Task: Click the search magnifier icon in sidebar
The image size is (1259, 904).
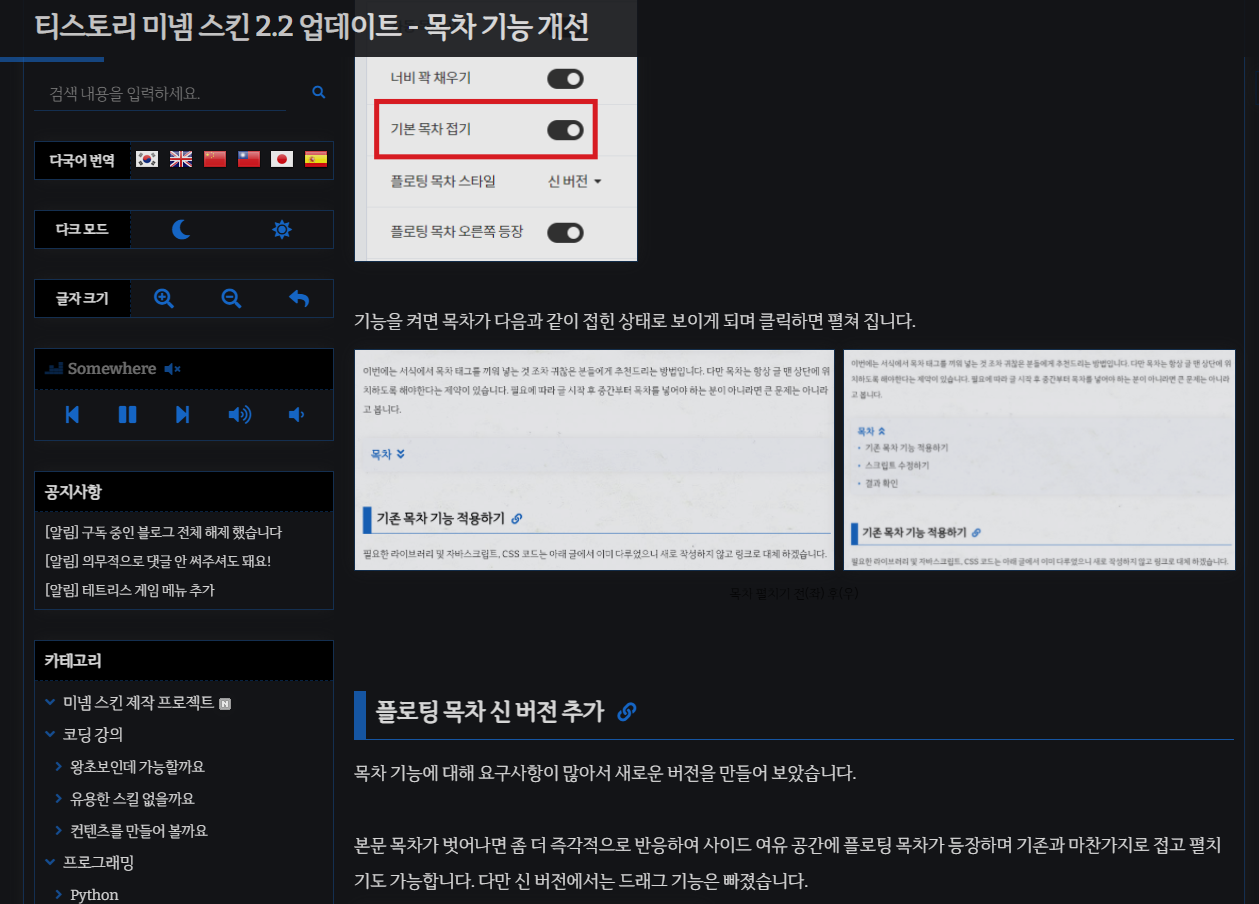Action: pyautogui.click(x=319, y=92)
